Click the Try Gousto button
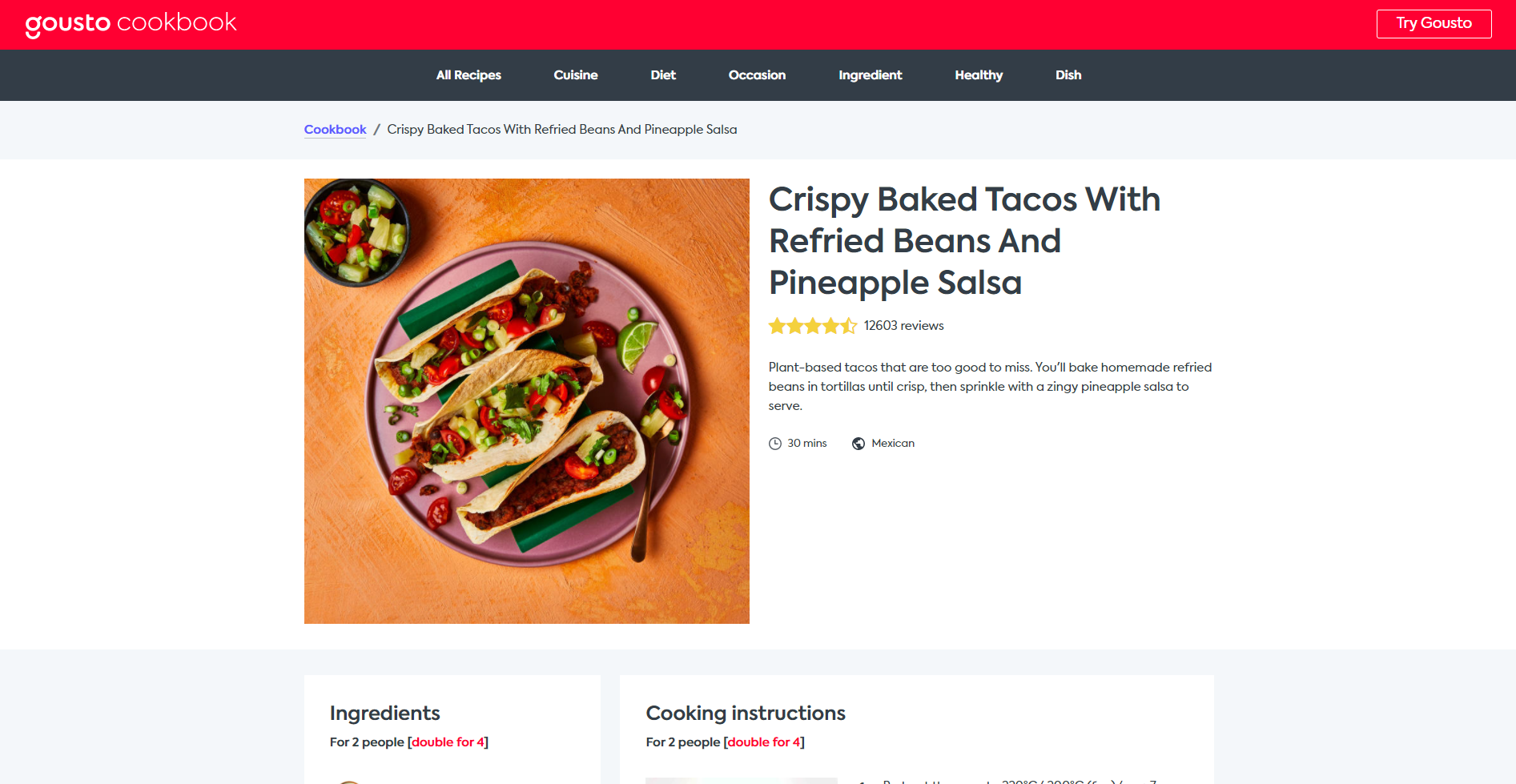The image size is (1516, 784). pyautogui.click(x=1434, y=24)
